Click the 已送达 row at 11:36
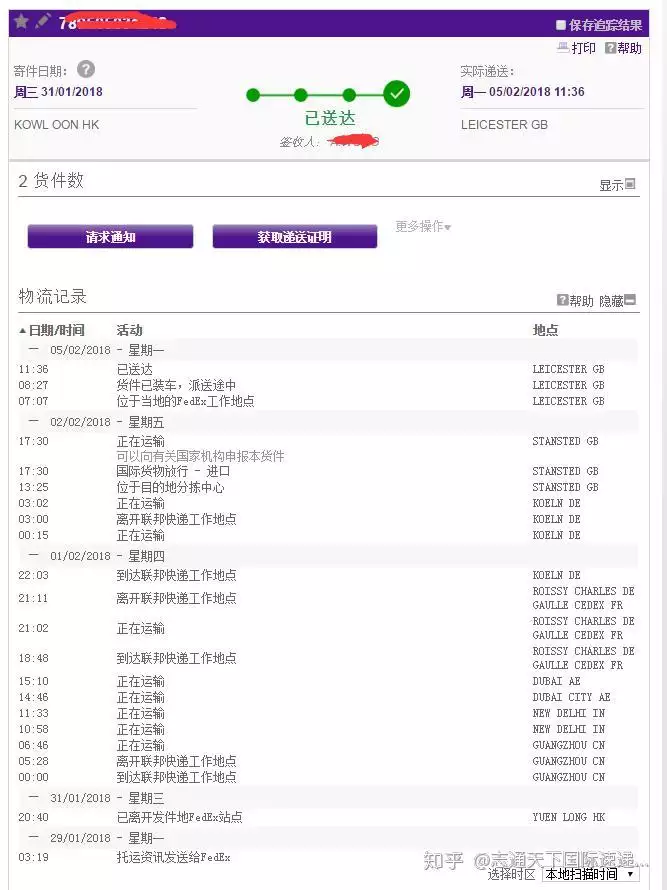Screen dimensions: 667x890 coord(328,370)
